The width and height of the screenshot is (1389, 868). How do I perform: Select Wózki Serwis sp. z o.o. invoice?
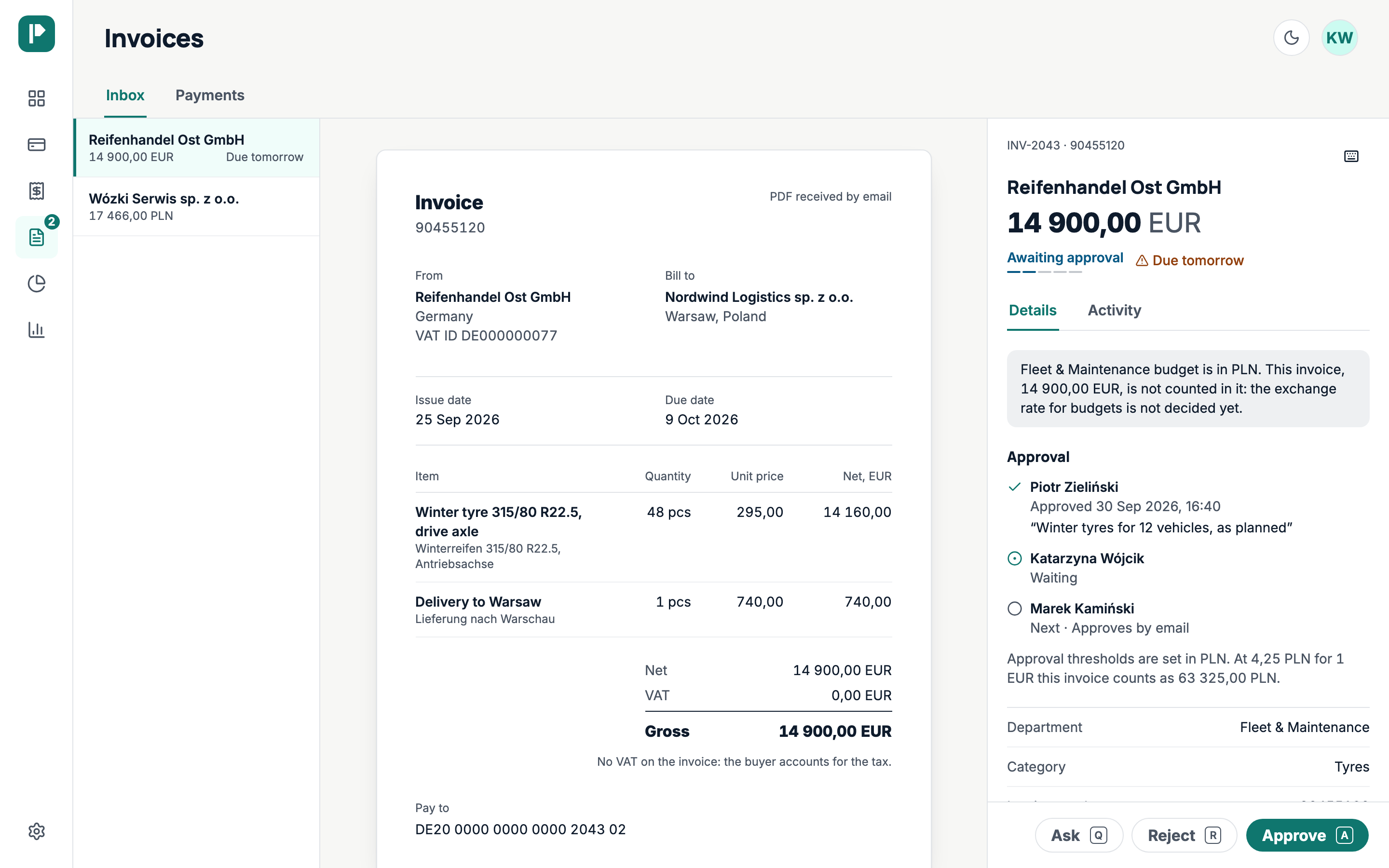click(196, 207)
